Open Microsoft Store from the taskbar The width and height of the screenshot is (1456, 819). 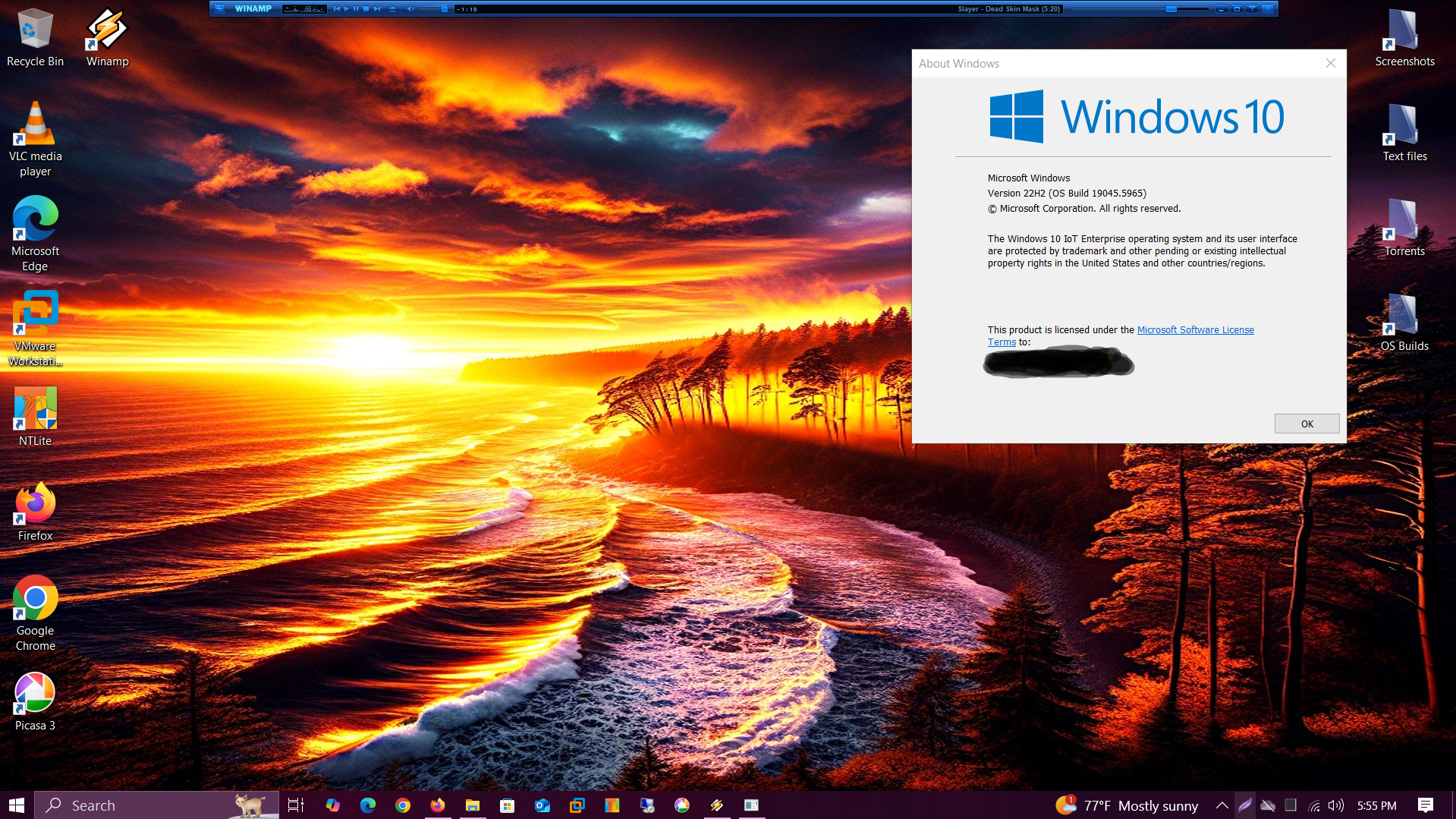coord(507,805)
